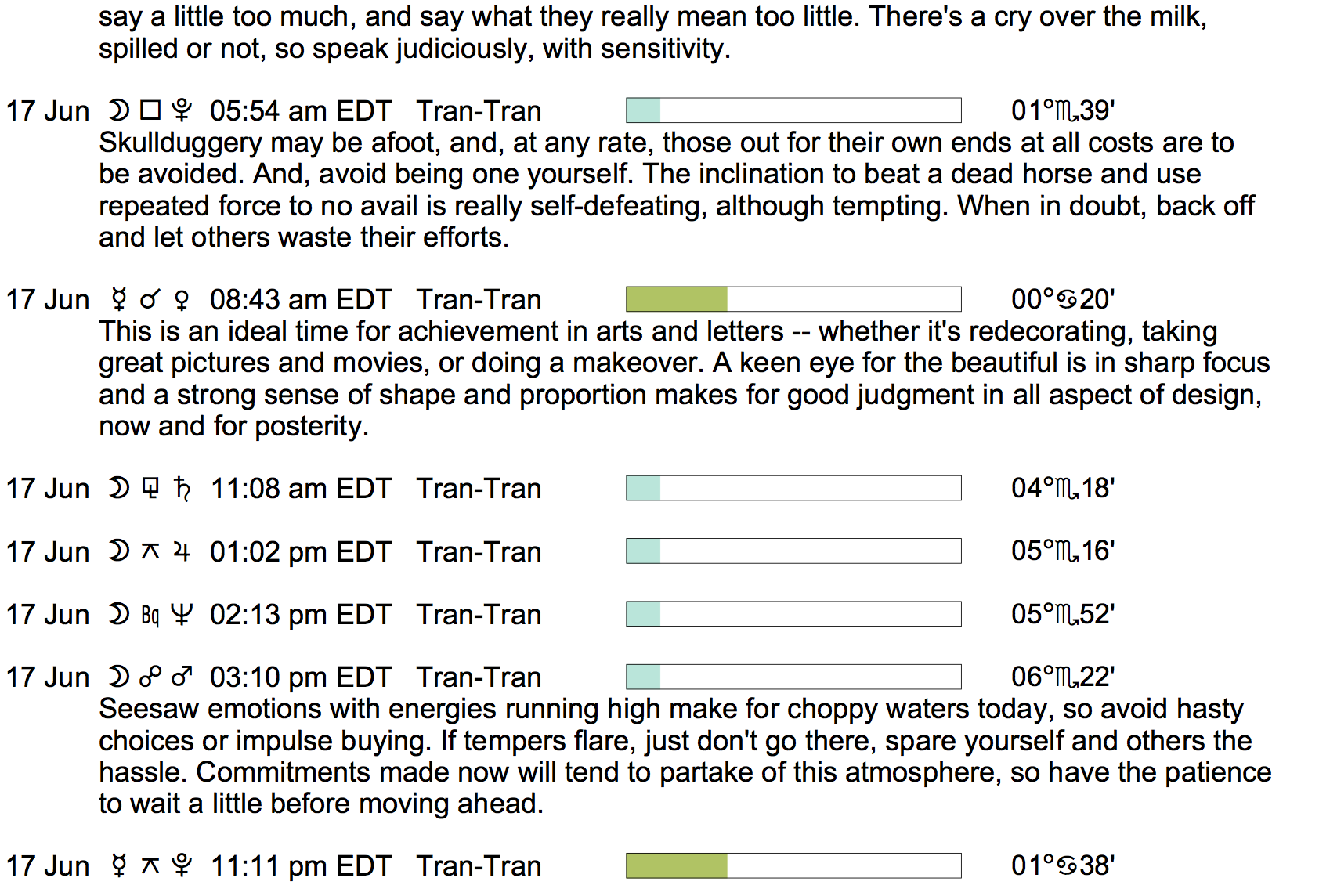Select the Neptune glyph in the 02:13 pm row
This screenshot has width=1319, height=896.
(182, 615)
